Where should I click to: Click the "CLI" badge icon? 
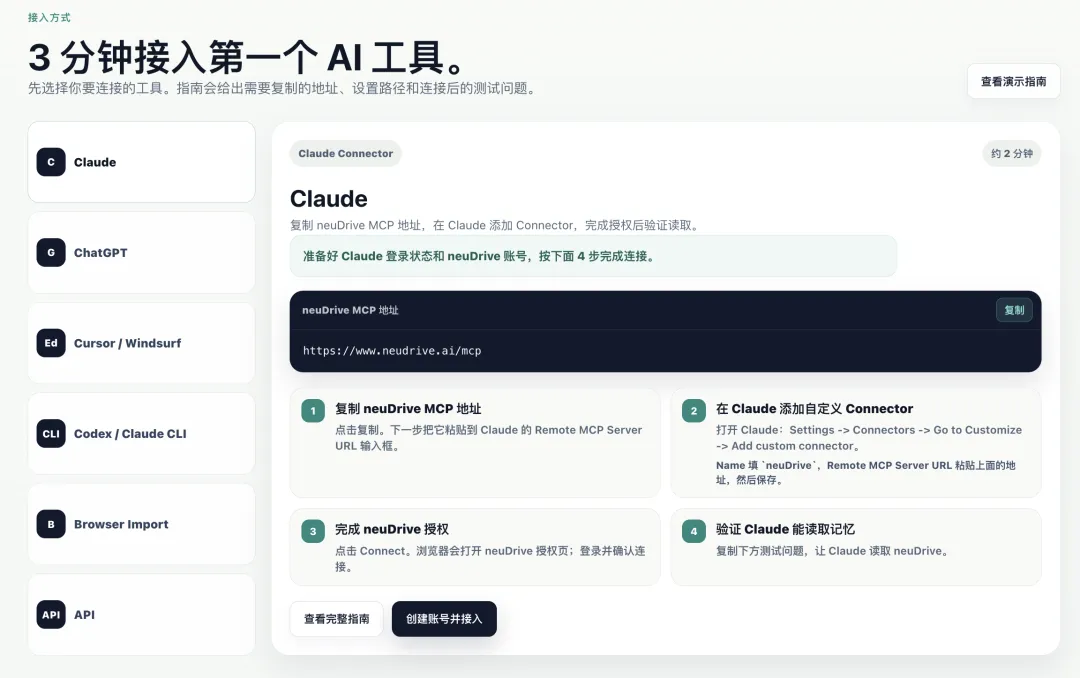[x=51, y=433]
